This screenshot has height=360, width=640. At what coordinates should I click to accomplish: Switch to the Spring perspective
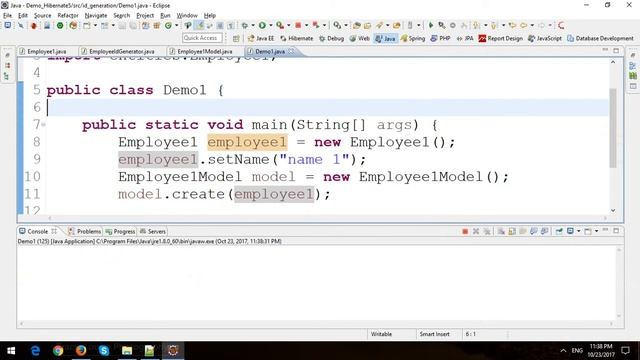(413, 38)
